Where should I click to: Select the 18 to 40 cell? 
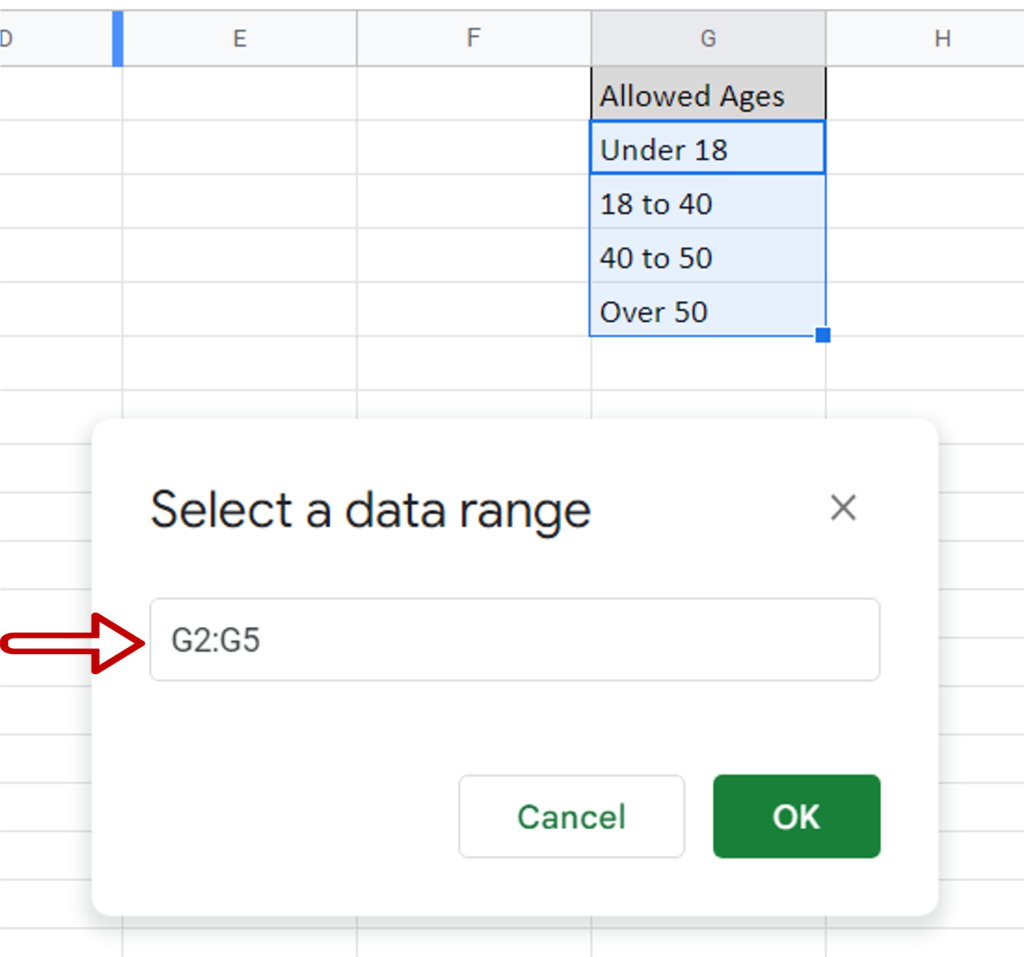pyautogui.click(x=708, y=203)
